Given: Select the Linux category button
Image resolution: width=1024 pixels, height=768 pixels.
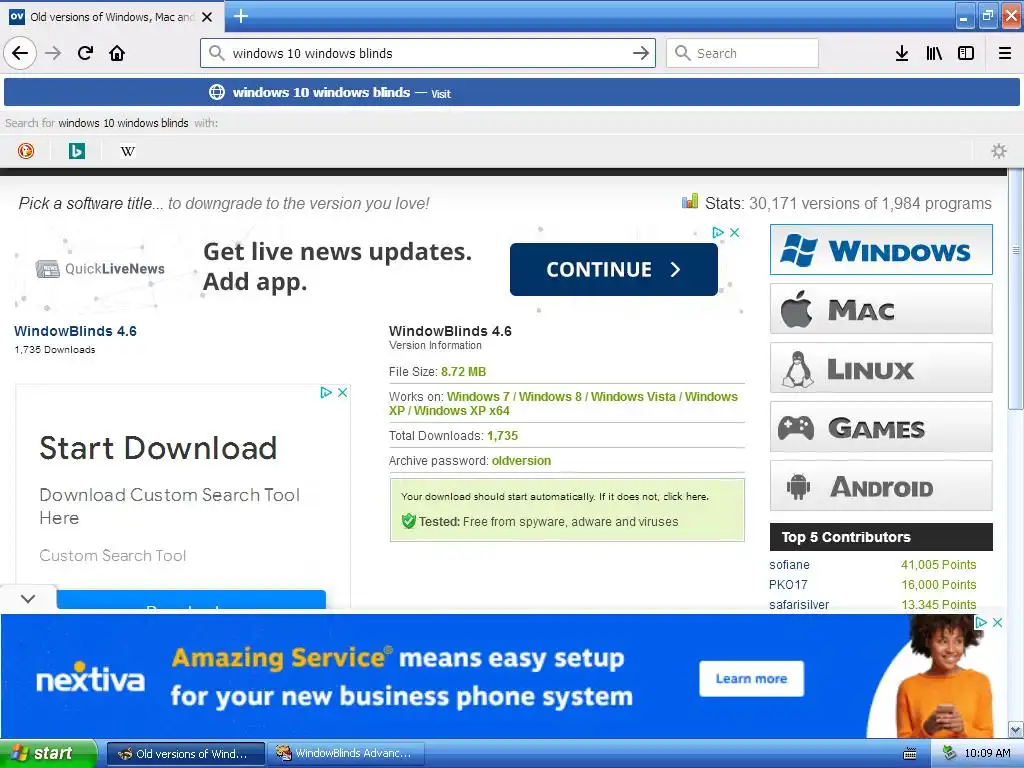Looking at the screenshot, I should (x=881, y=368).
